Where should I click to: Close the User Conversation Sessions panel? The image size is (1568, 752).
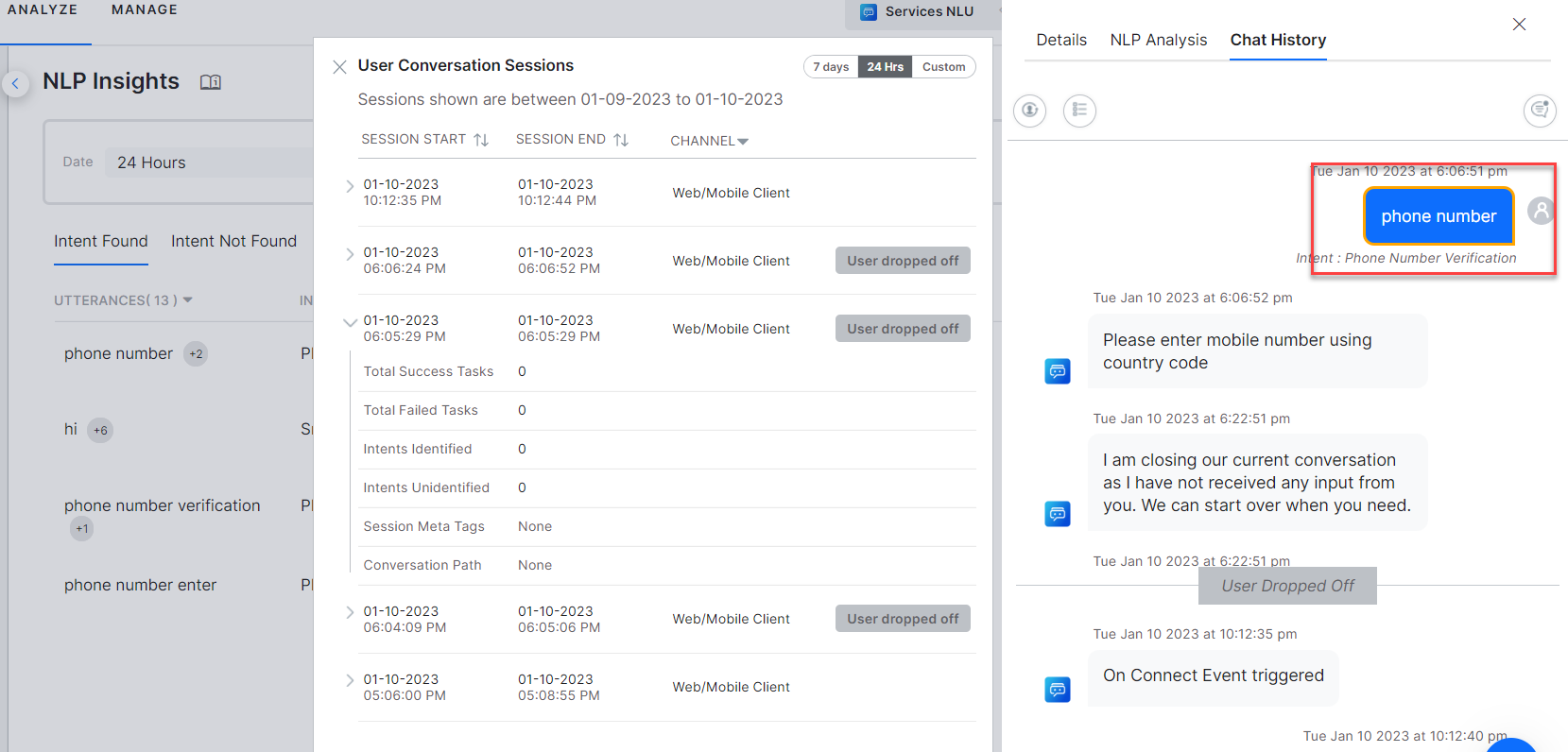coord(339,67)
